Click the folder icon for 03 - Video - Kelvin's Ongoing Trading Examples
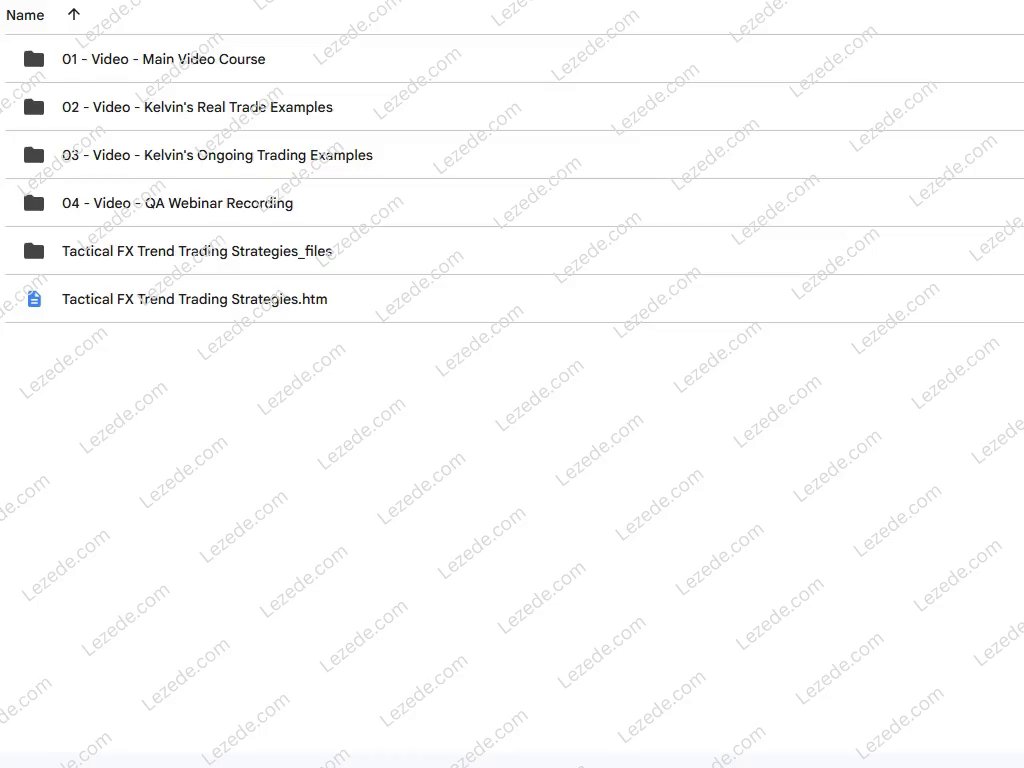The image size is (1024, 768). click(x=34, y=155)
